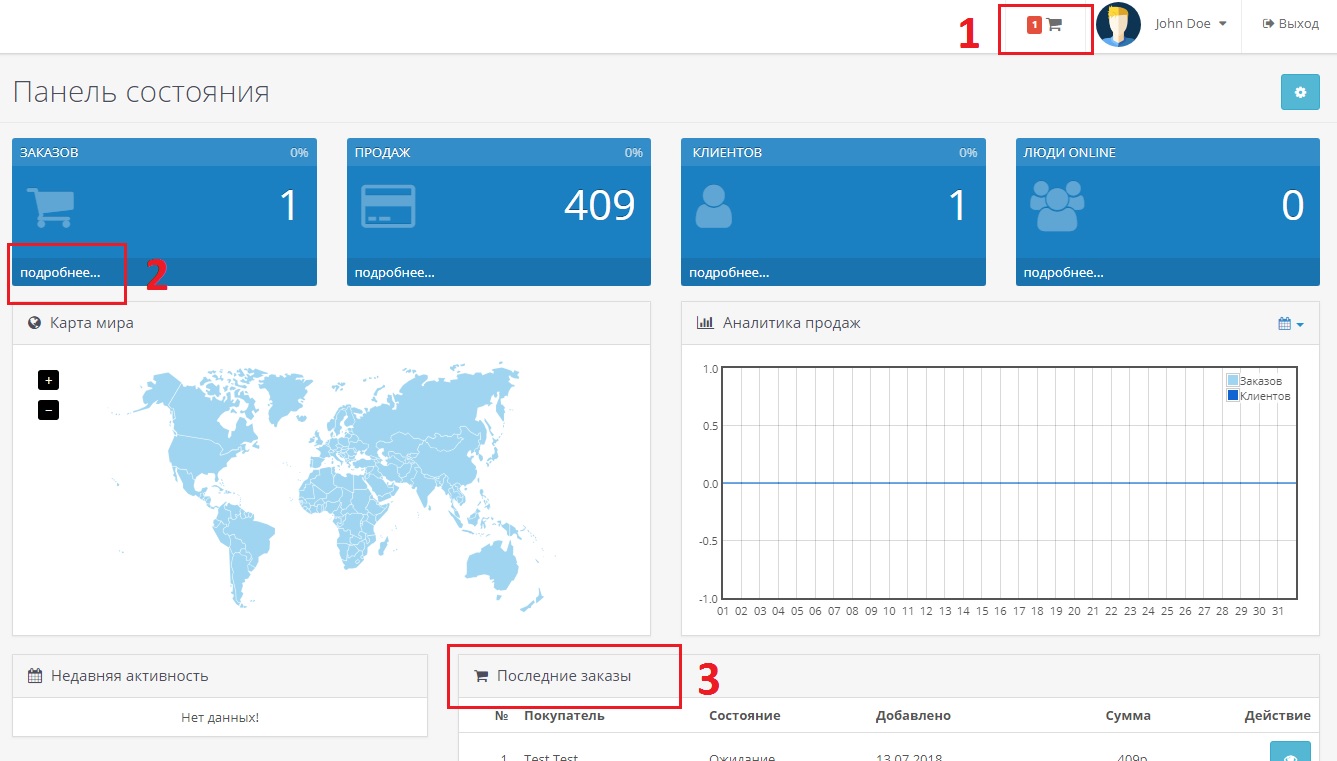The height and width of the screenshot is (761, 1337).
Task: Click the Клиентов legend color swatch
Action: click(1233, 395)
